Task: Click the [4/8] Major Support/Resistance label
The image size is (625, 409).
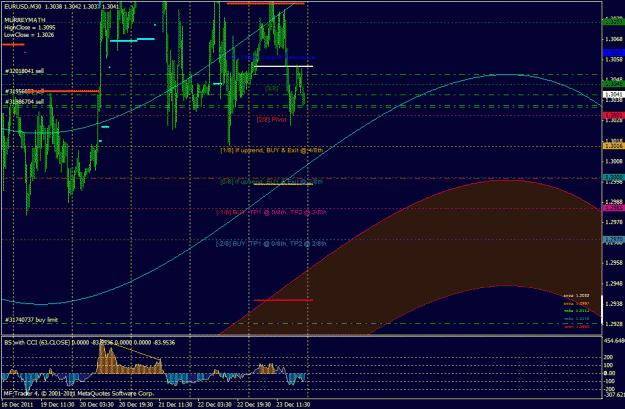Action: [271, 57]
